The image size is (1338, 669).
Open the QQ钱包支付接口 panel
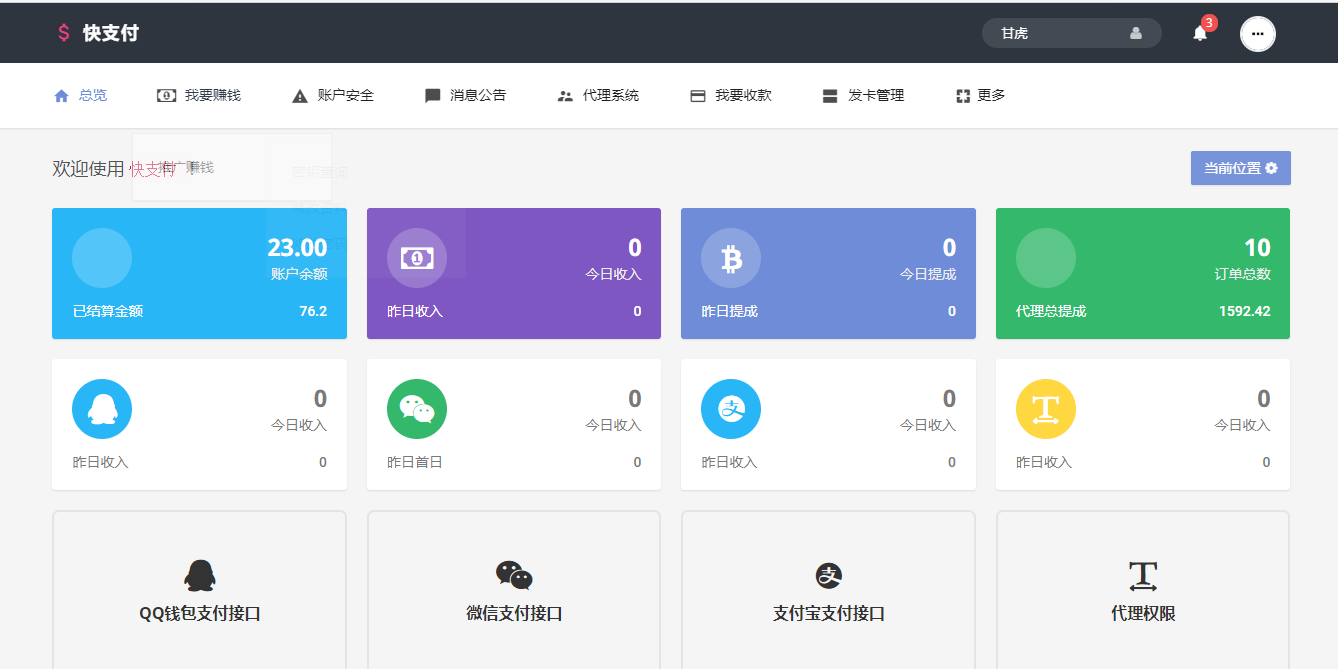pos(200,590)
